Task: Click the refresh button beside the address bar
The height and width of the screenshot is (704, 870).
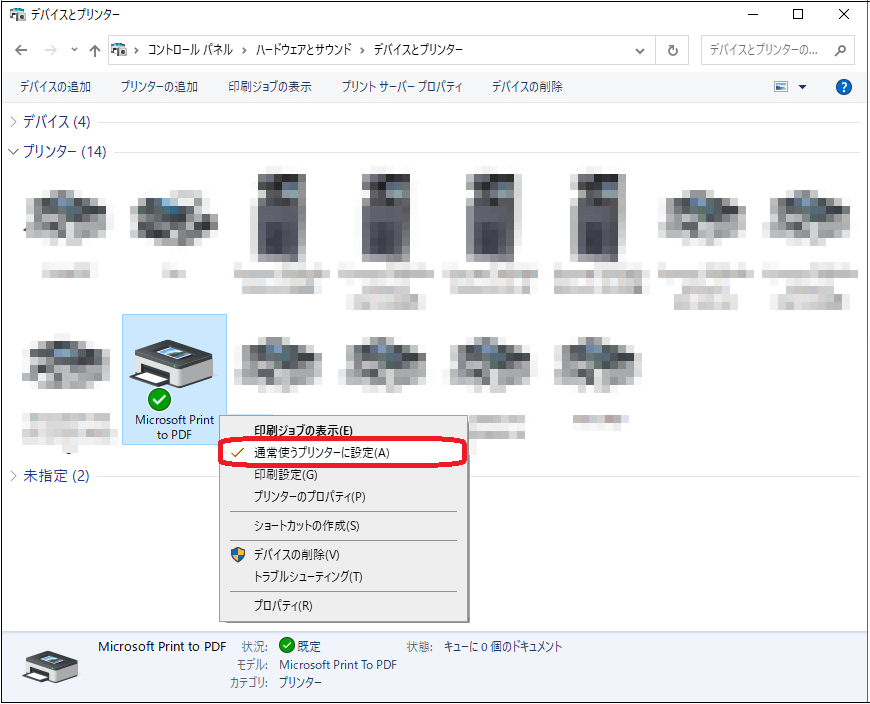Action: pos(672,50)
